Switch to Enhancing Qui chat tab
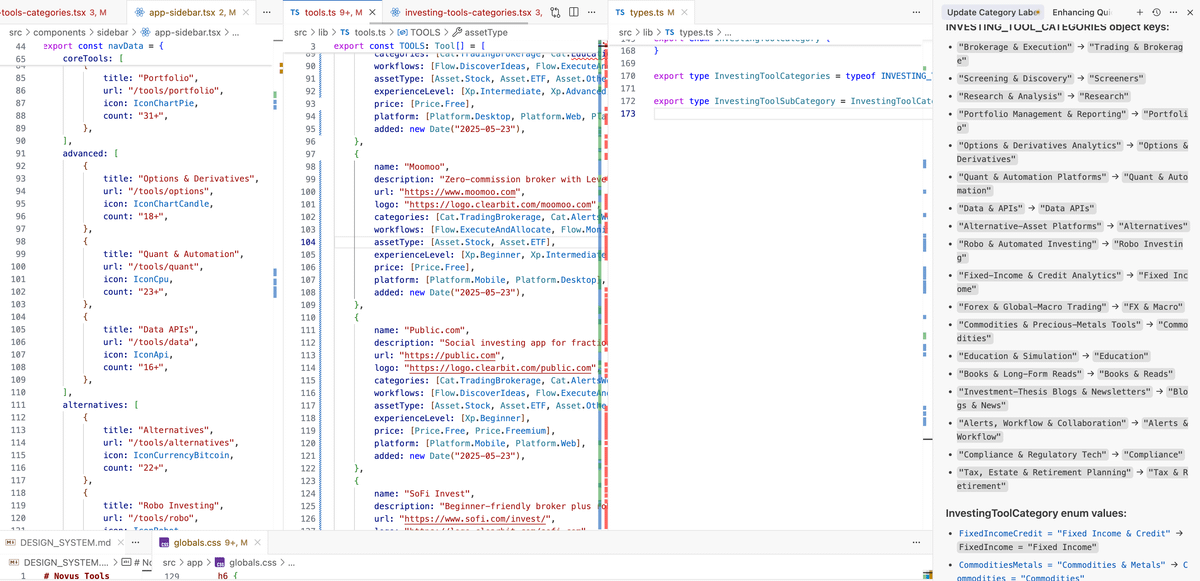Viewport: 1200px width, 581px height. (1080, 12)
